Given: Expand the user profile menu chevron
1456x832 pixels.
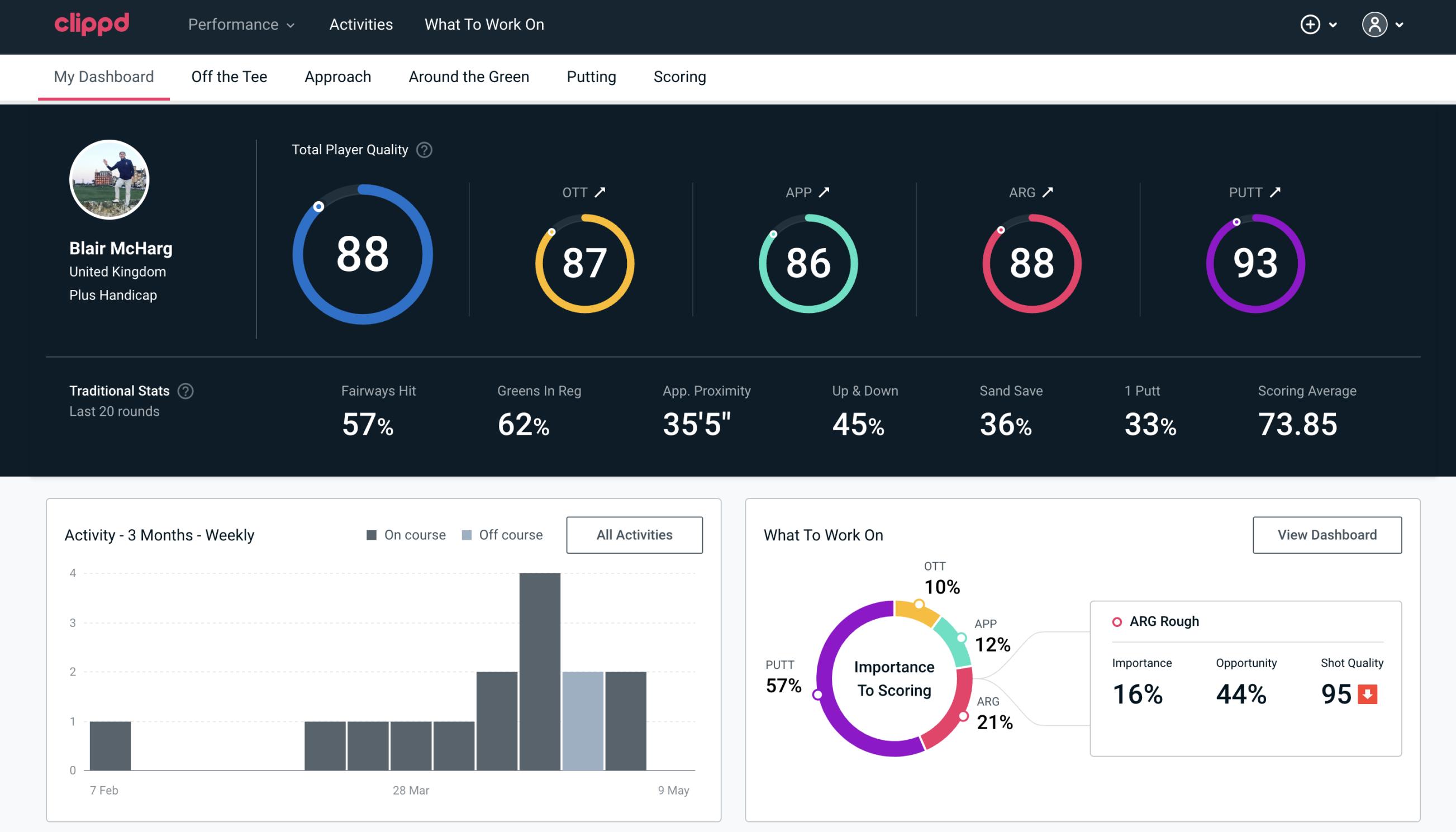Looking at the screenshot, I should 1400,25.
